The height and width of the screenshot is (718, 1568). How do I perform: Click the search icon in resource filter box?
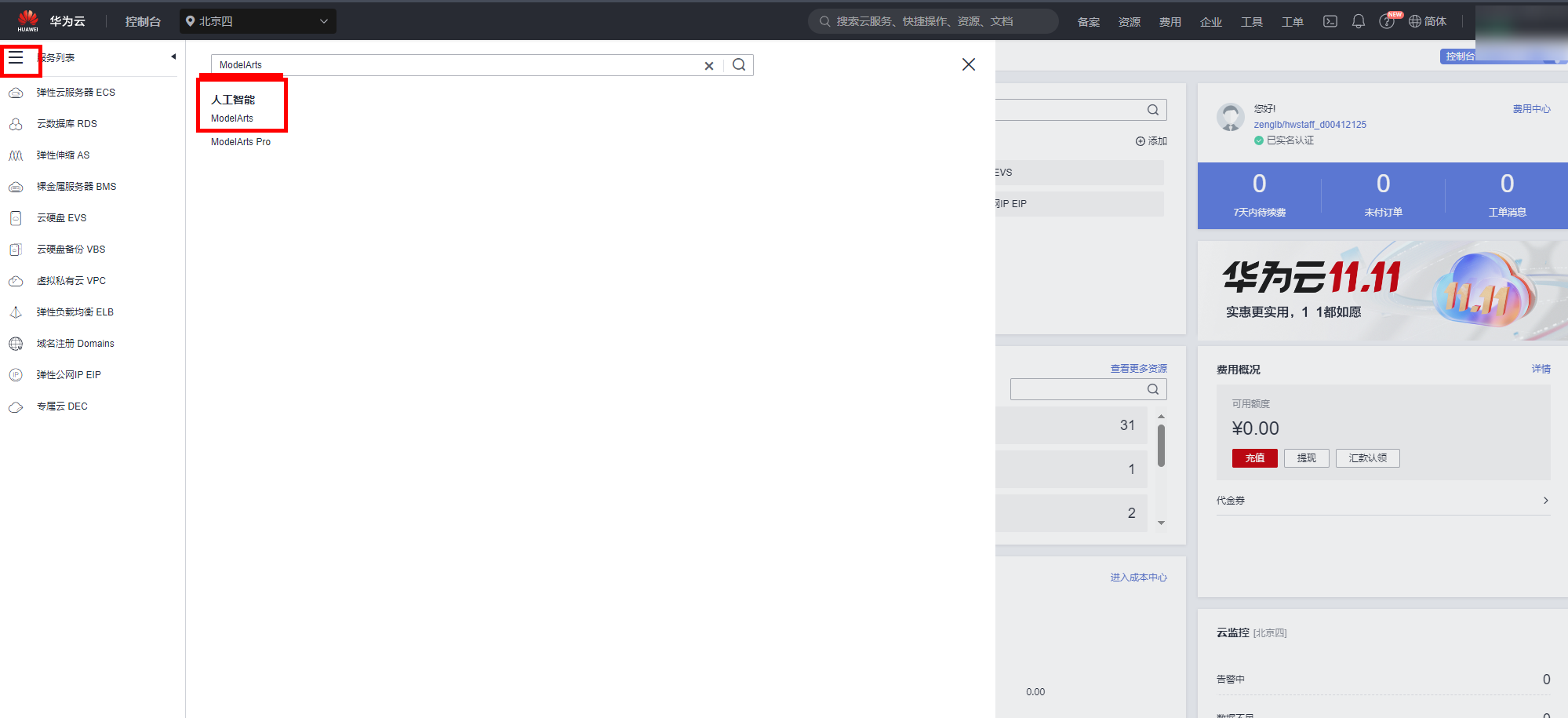[1153, 389]
